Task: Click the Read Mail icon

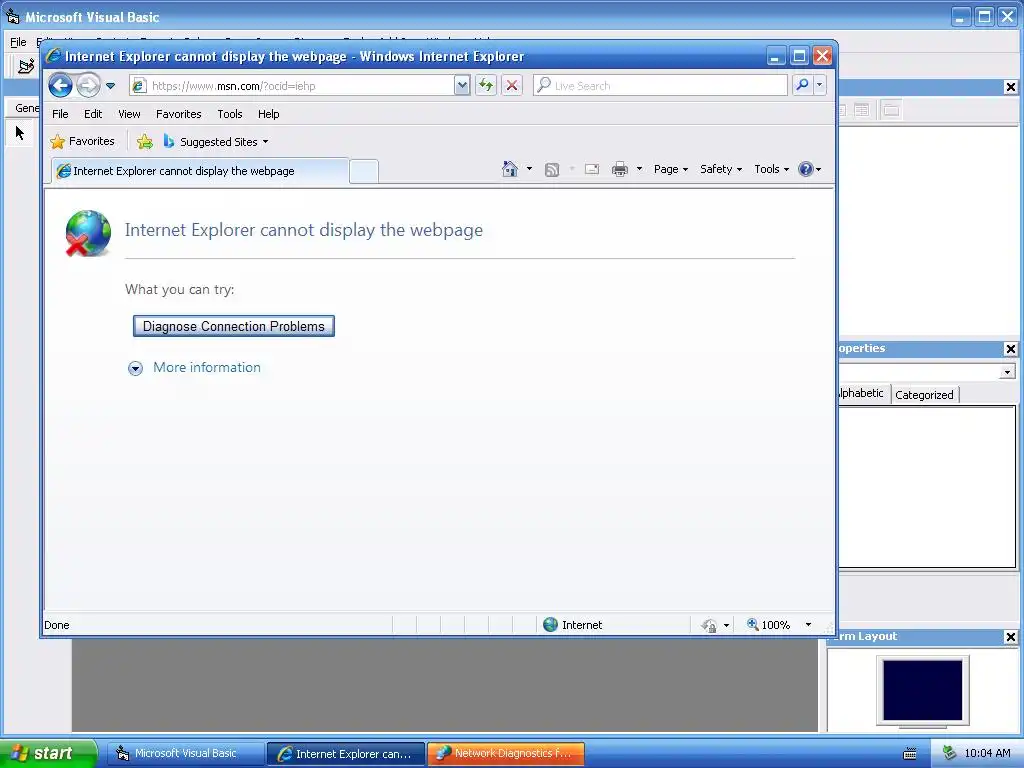Action: coord(592,169)
